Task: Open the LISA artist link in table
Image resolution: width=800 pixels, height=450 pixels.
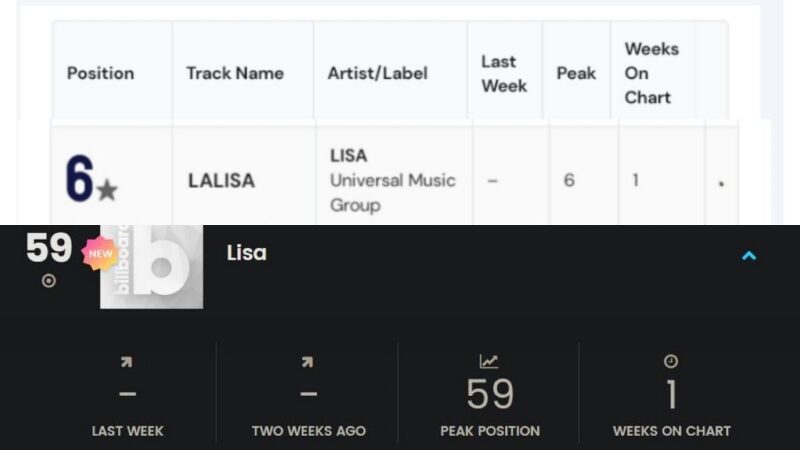Action: [348, 155]
